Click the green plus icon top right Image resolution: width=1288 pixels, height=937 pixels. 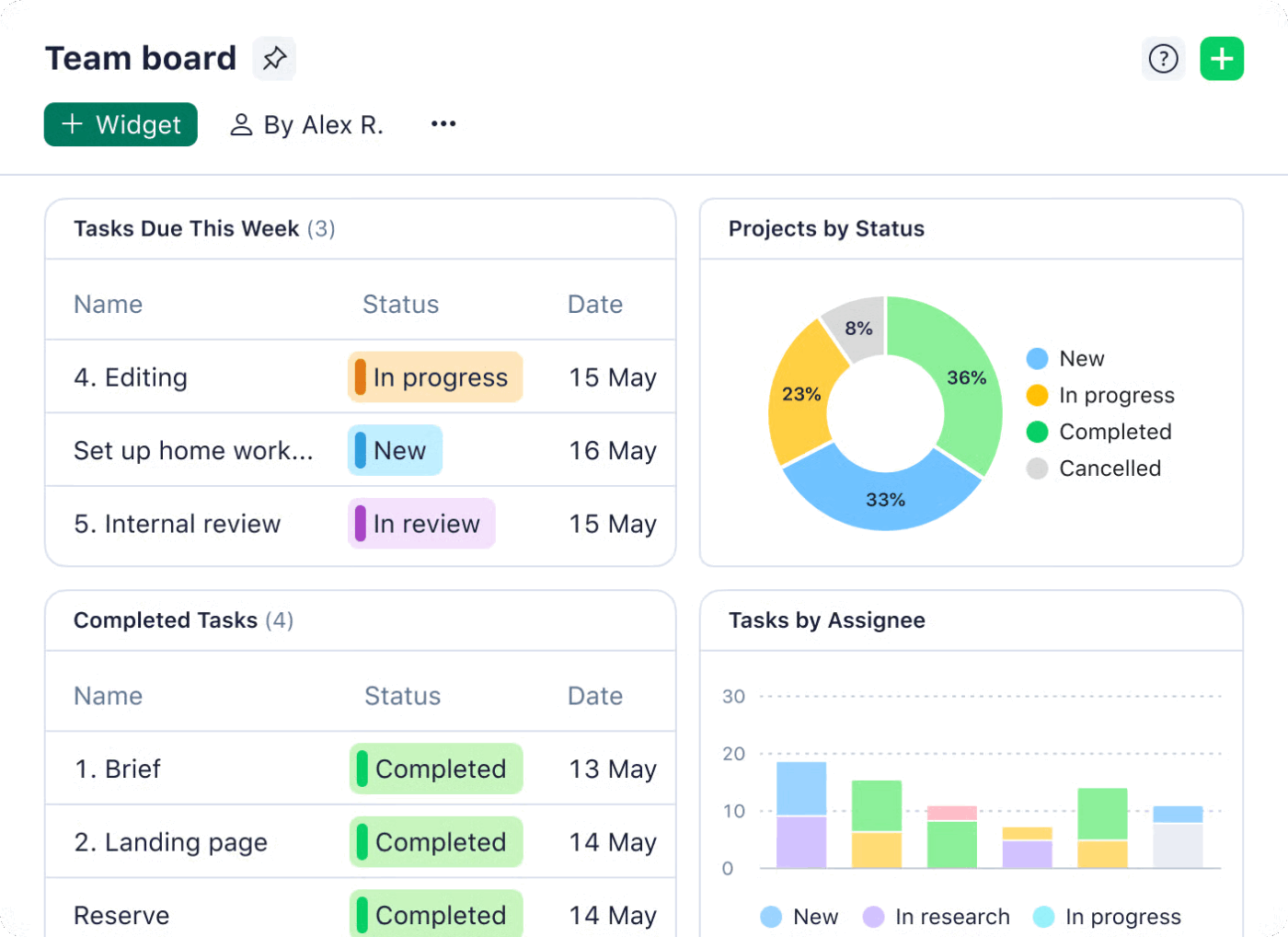pos(1222,58)
